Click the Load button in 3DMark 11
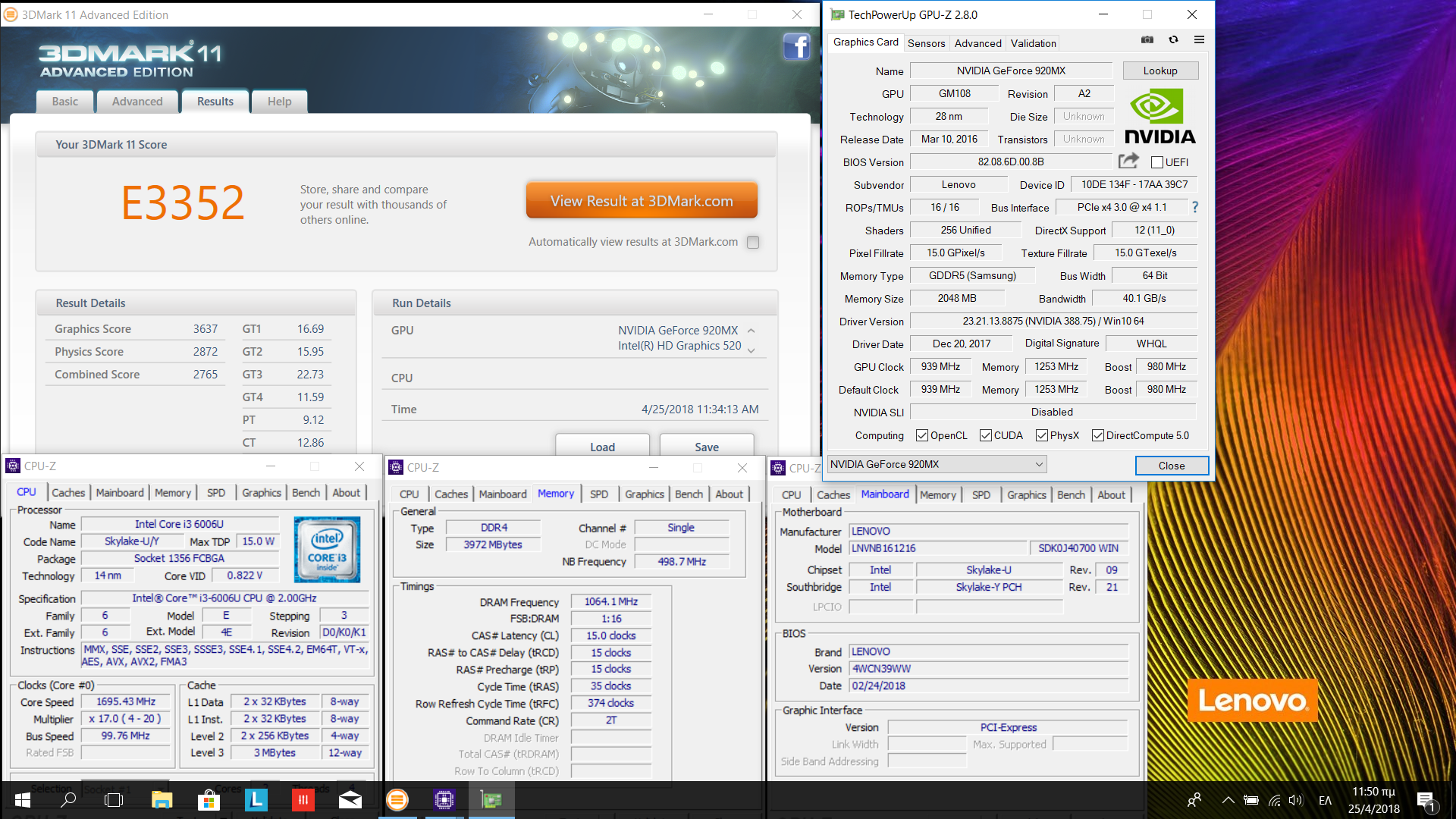This screenshot has width=1456, height=819. pos(602,447)
